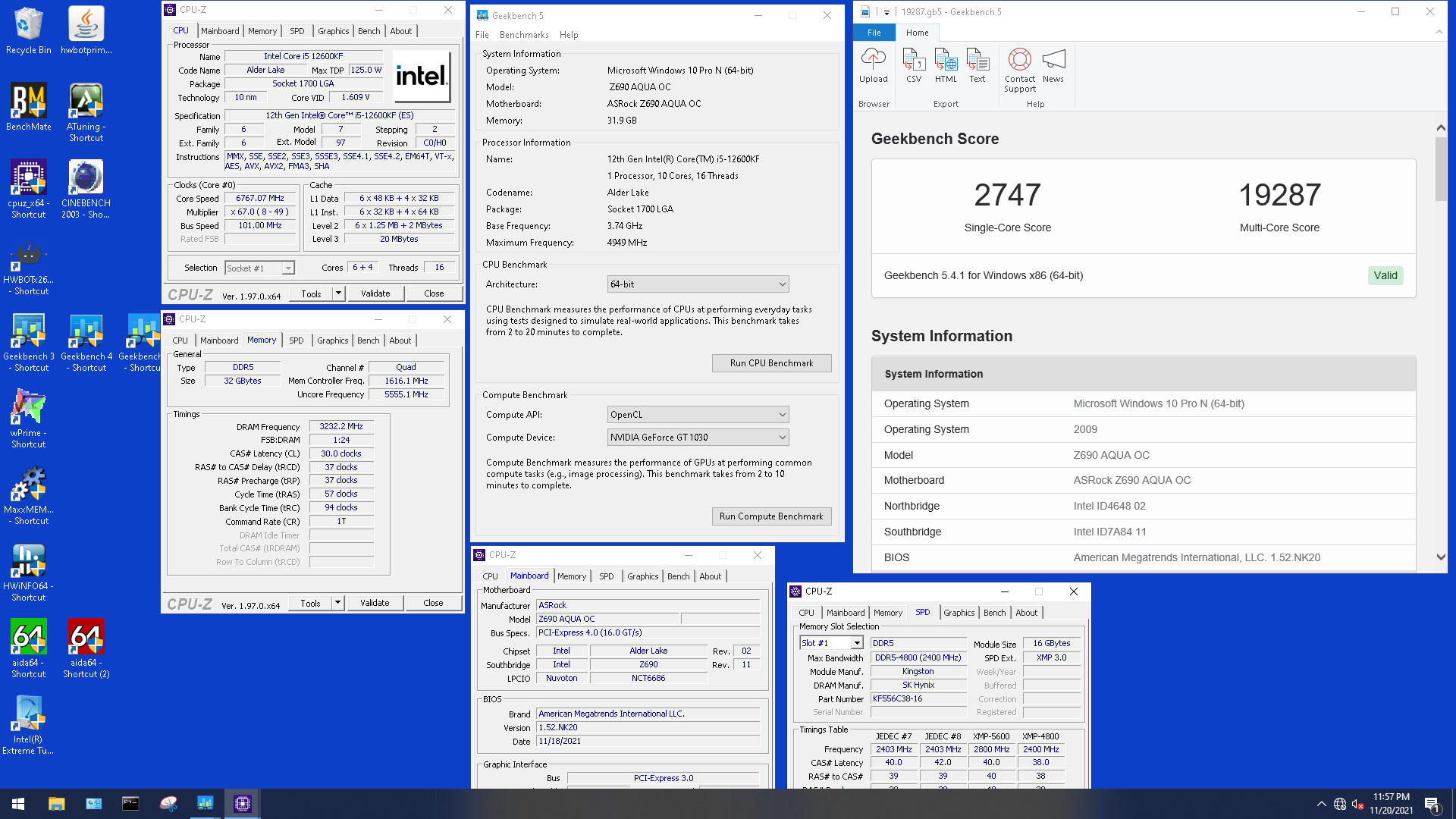Image resolution: width=1456 pixels, height=819 pixels.
Task: Open cpuz_x64 shortcut icon
Action: (28, 189)
